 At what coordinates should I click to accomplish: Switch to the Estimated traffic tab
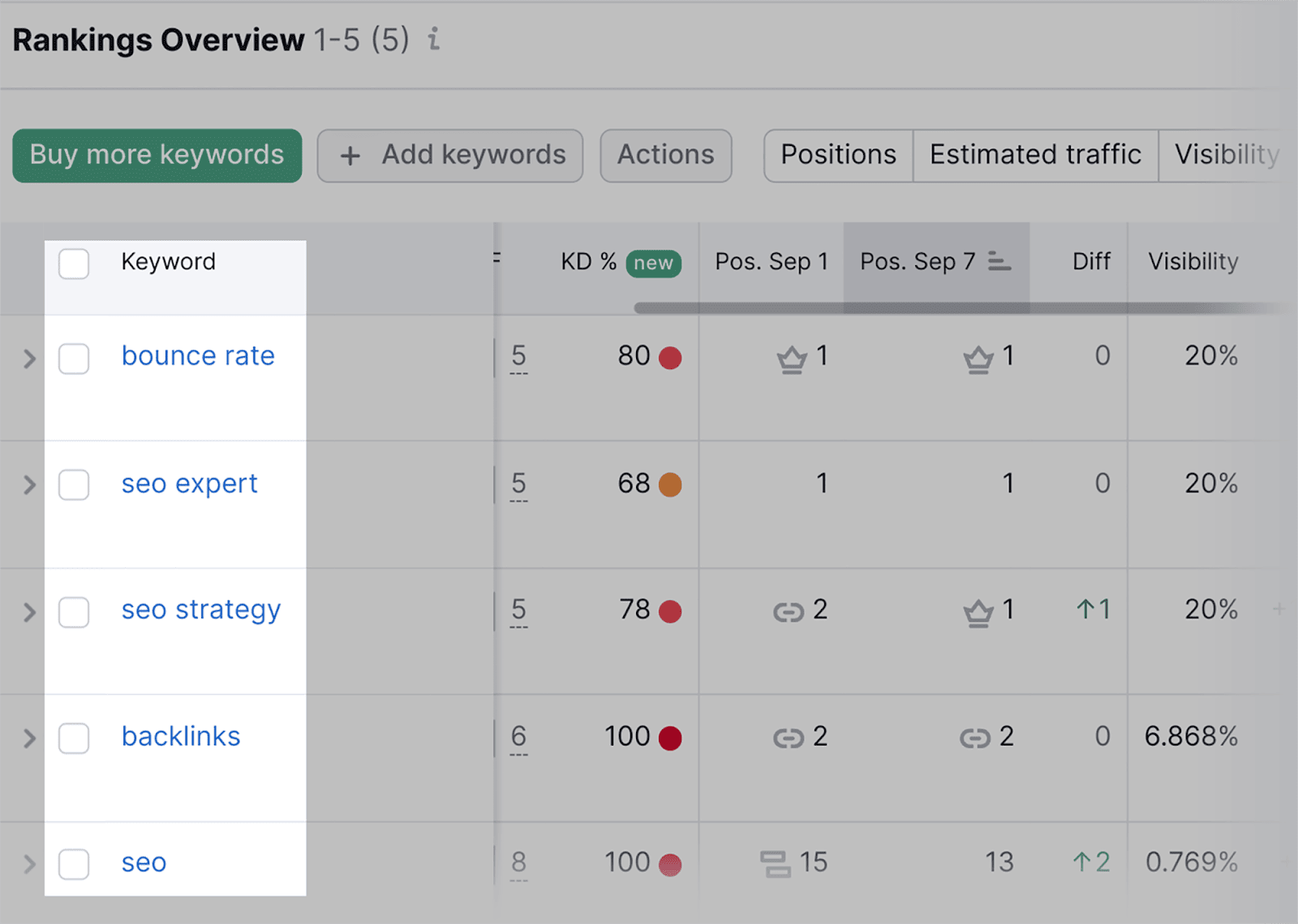point(1035,155)
